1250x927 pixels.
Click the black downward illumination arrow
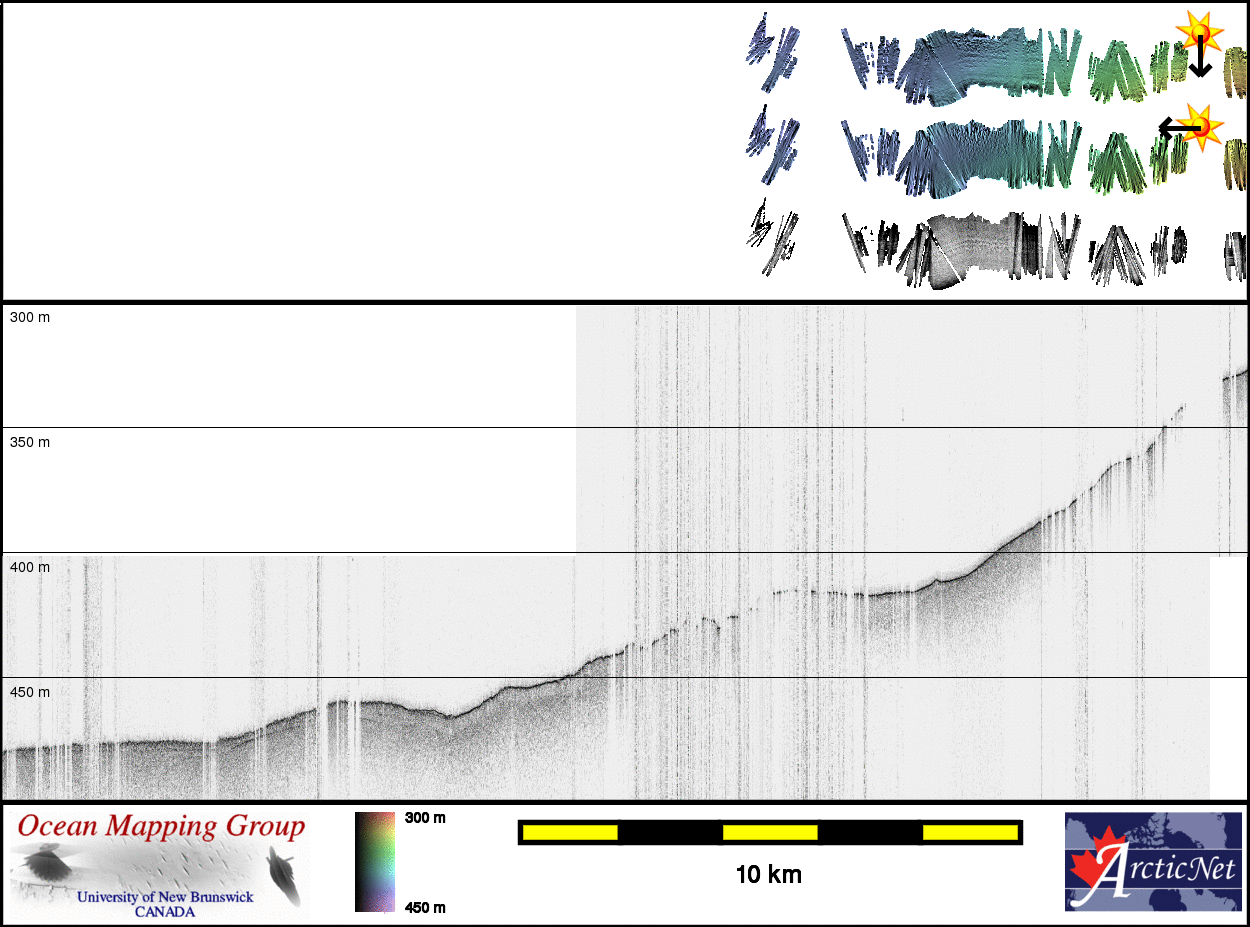click(1200, 62)
